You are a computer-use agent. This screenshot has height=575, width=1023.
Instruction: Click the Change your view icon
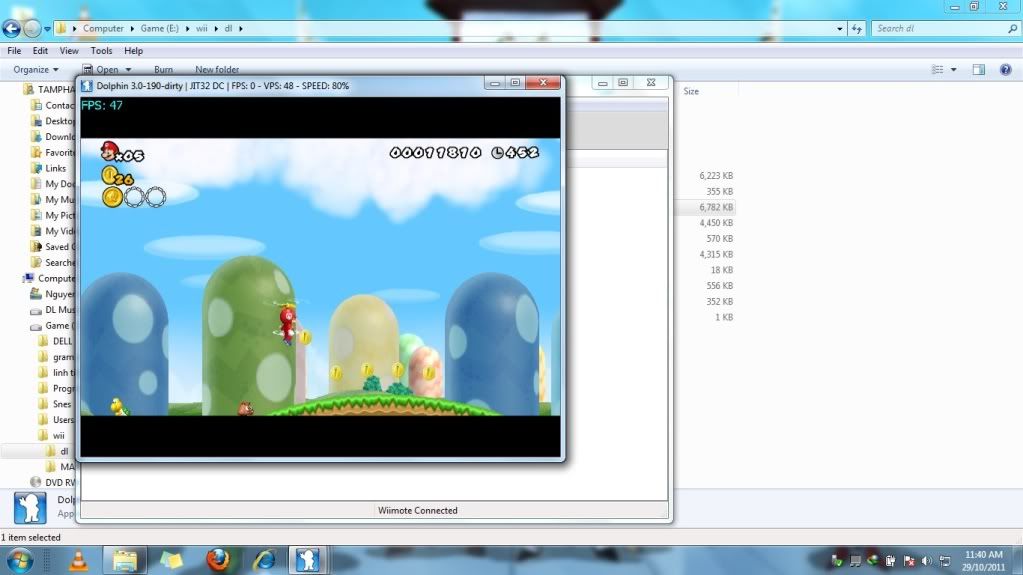pos(938,69)
